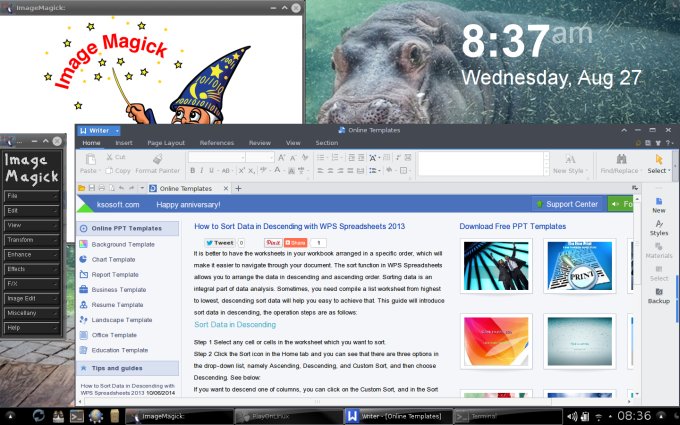Toggle italic formatting

(202, 171)
